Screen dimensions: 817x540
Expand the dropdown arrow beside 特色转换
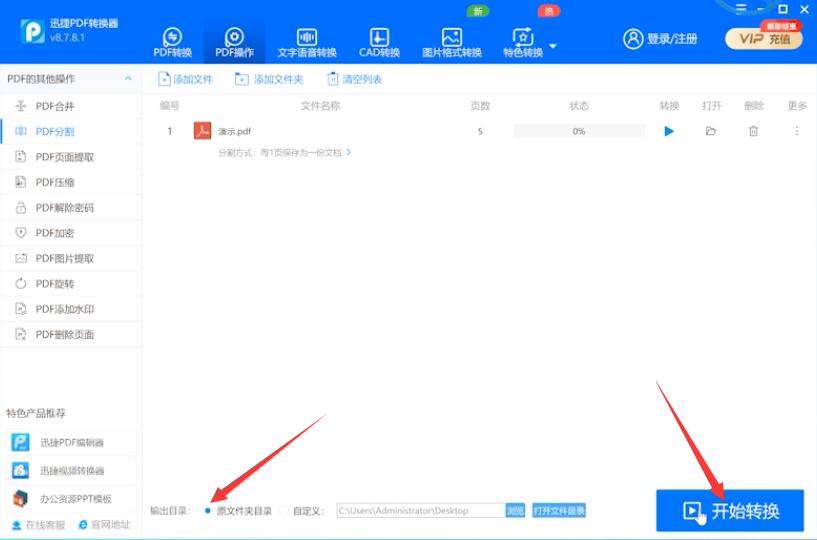pyautogui.click(x=553, y=46)
